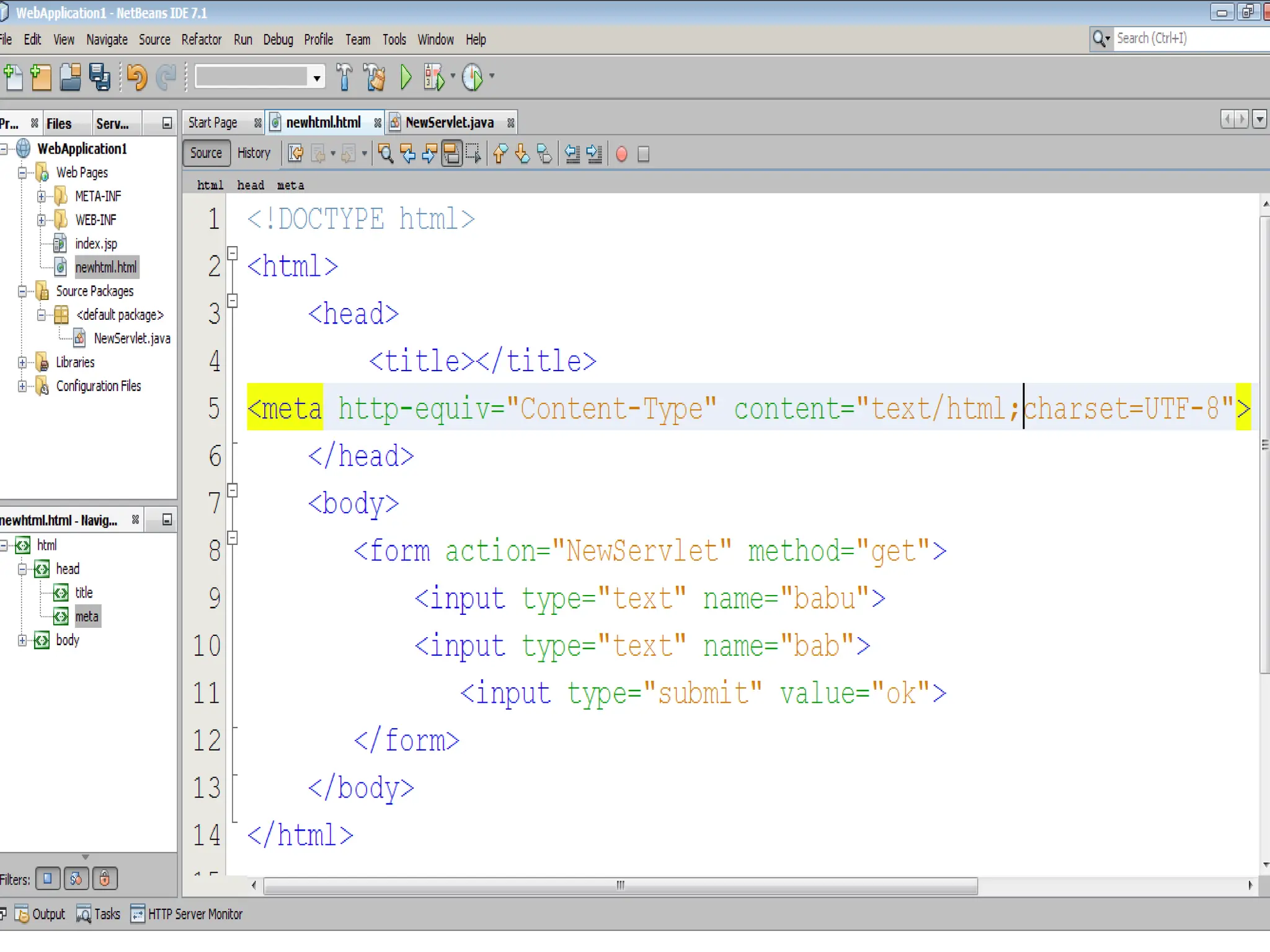
Task: Click the red Start Macro Recording icon
Action: coord(621,154)
